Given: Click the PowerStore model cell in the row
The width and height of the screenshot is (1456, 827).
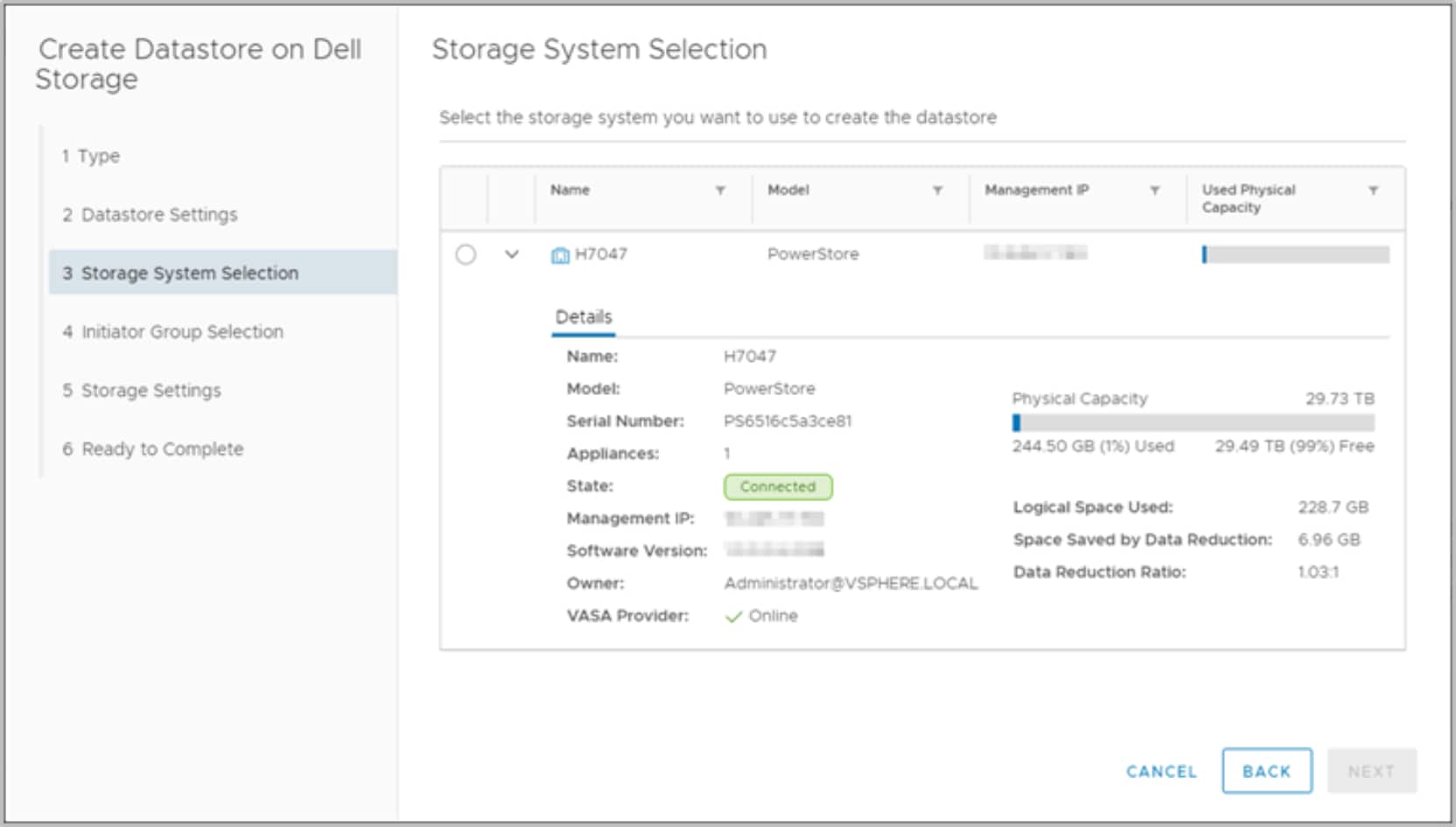Looking at the screenshot, I should tap(813, 254).
